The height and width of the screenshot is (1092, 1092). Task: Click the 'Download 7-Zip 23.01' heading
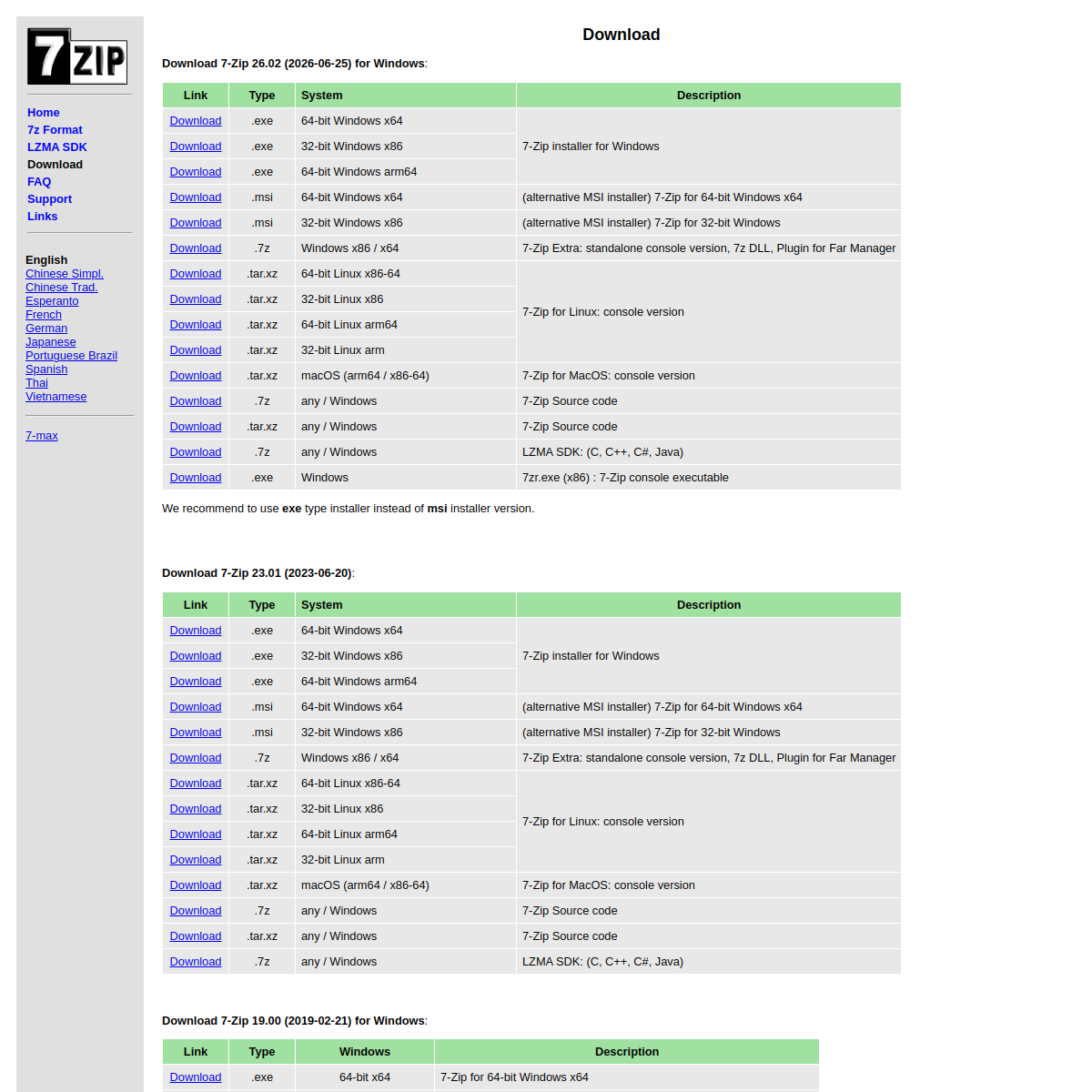[x=258, y=573]
